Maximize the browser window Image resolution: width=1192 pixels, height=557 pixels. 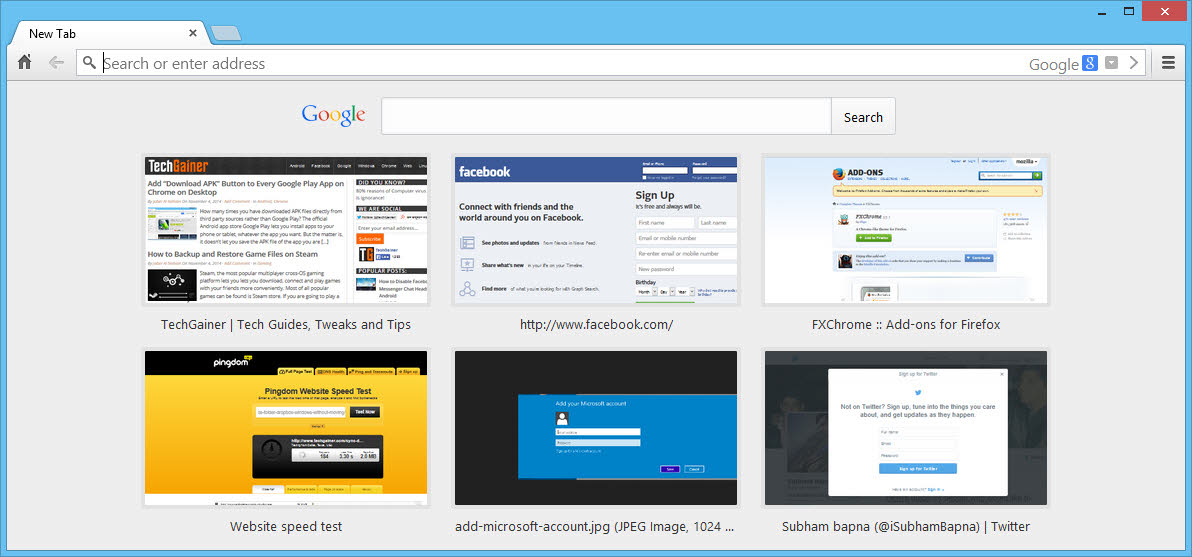1129,11
